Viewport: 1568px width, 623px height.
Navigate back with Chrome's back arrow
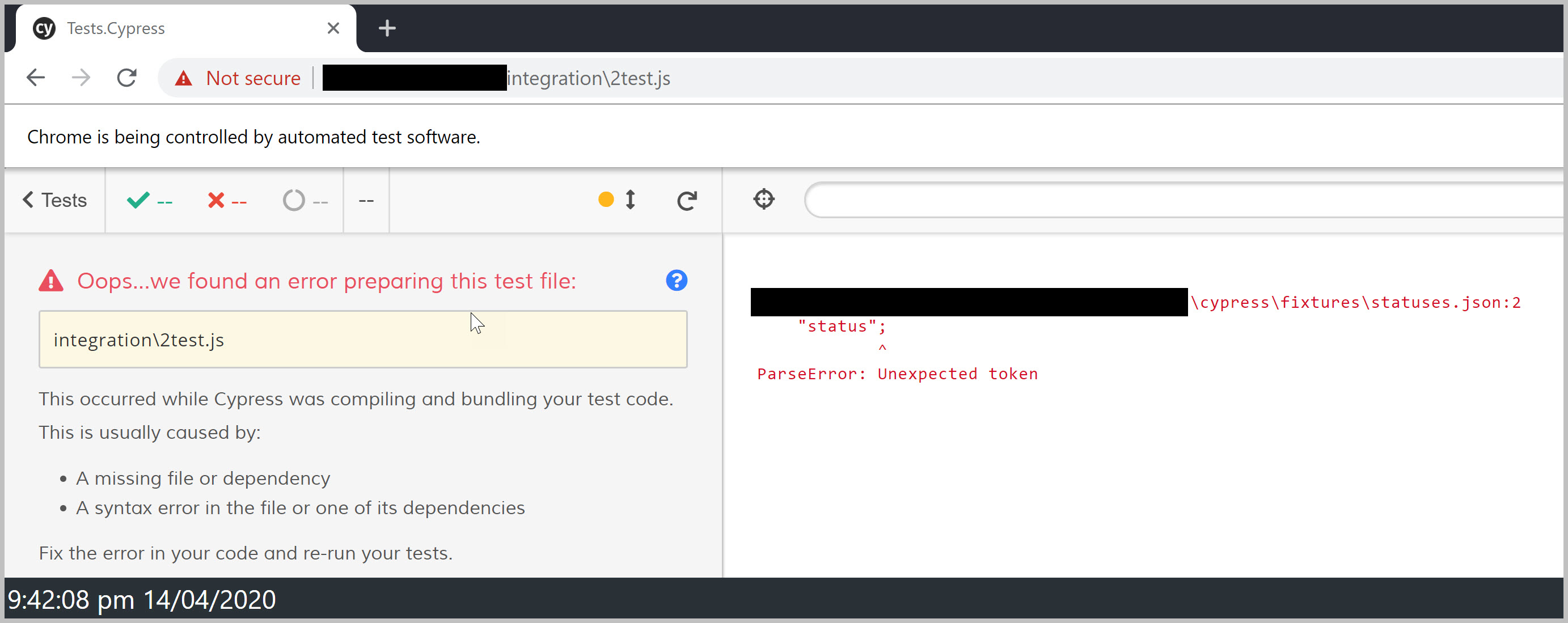(x=35, y=77)
